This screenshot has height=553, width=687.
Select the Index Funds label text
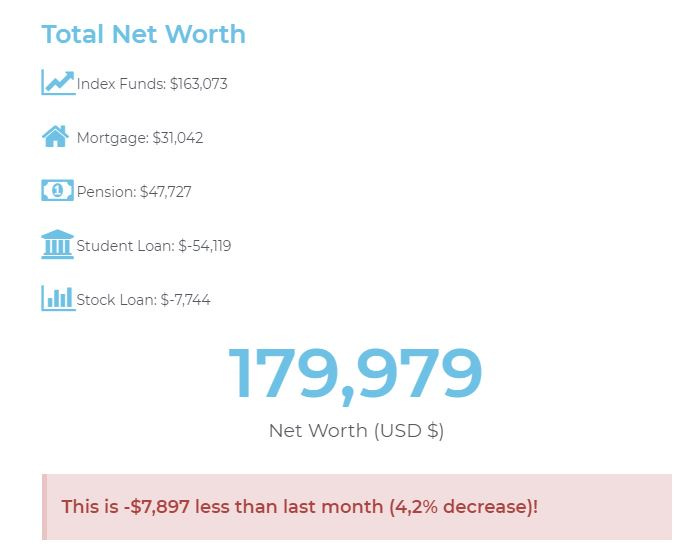point(120,84)
